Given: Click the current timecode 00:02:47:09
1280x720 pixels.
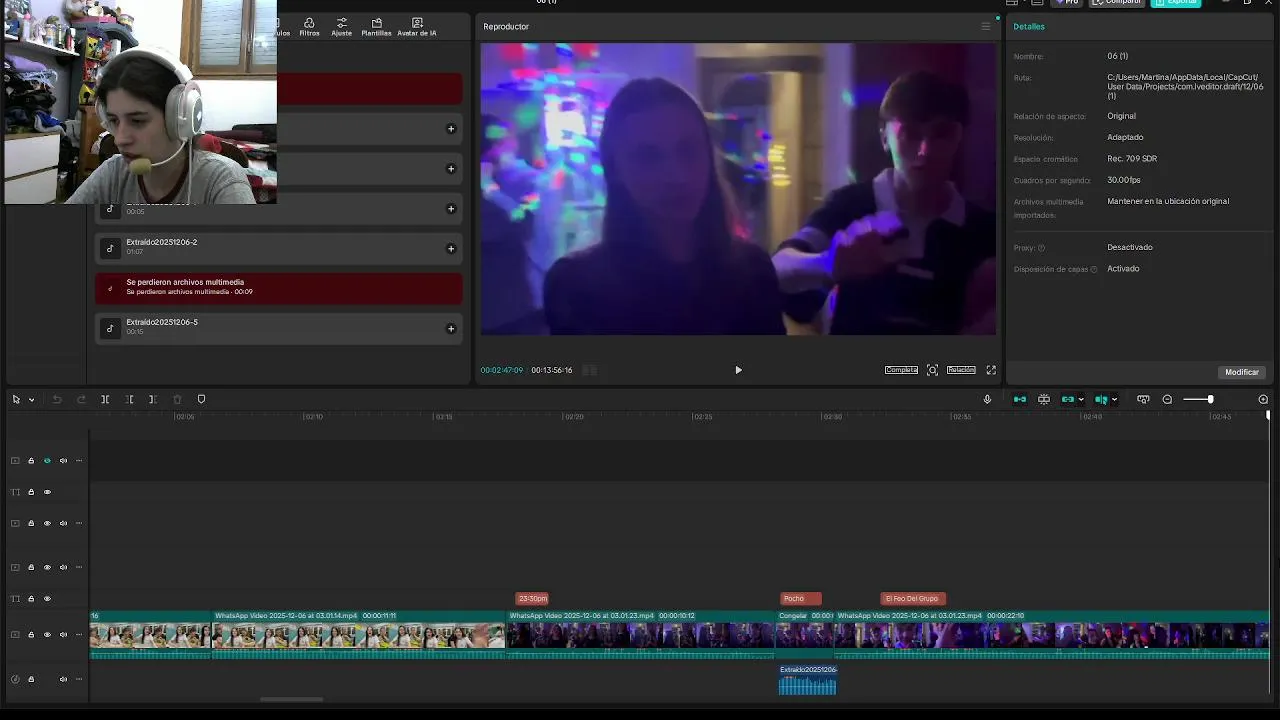Looking at the screenshot, I should [x=501, y=370].
